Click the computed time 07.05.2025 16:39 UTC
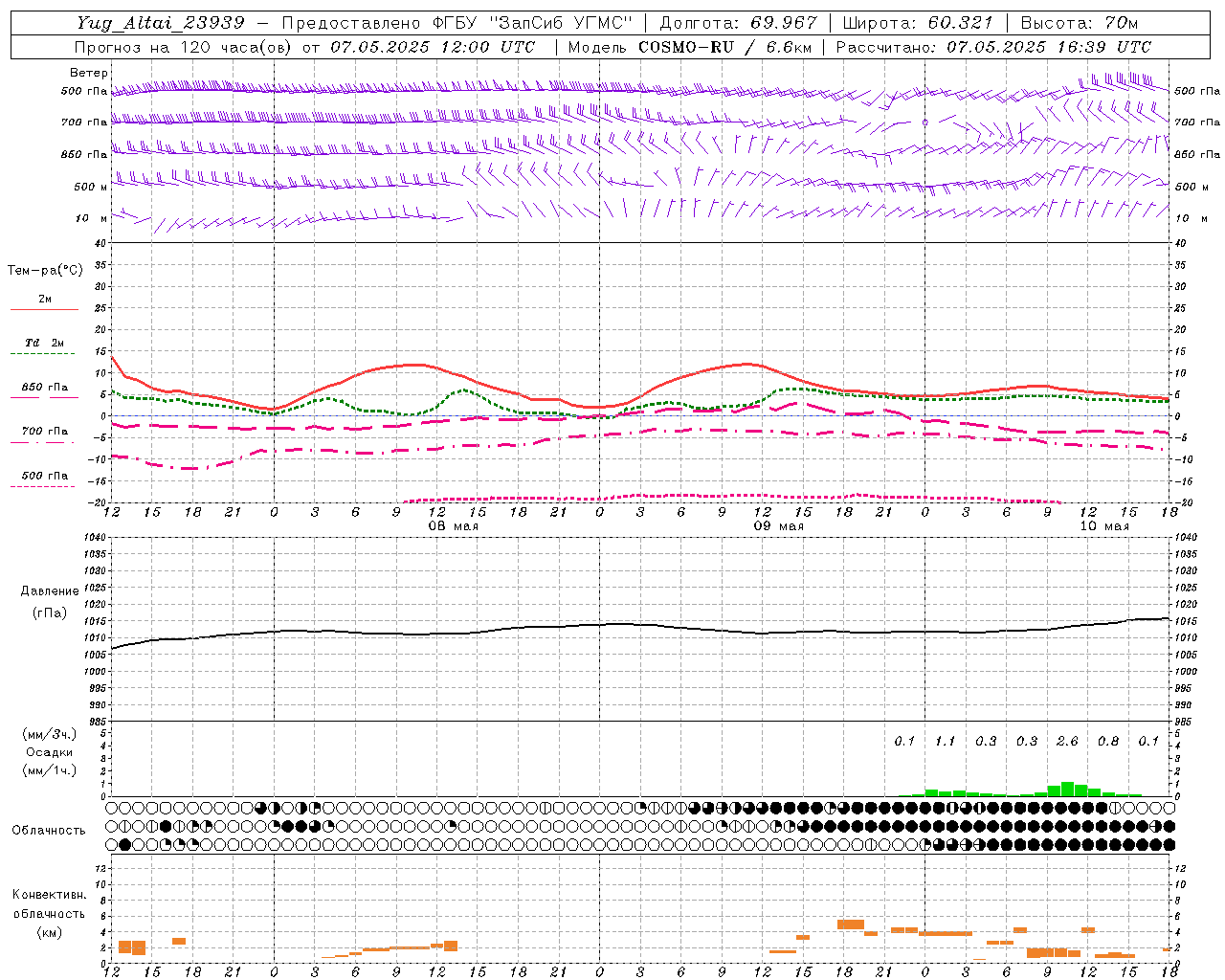 (1049, 47)
